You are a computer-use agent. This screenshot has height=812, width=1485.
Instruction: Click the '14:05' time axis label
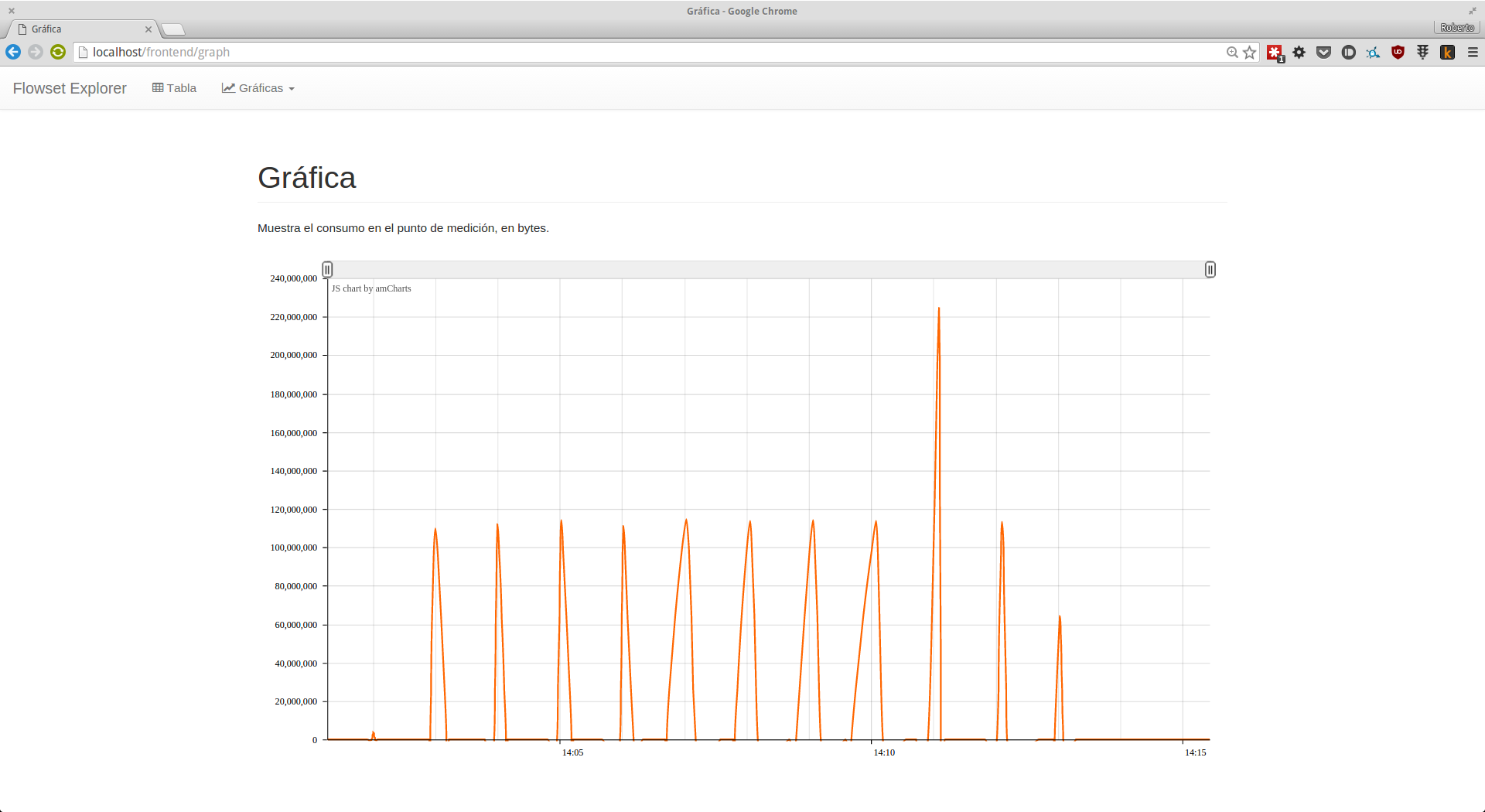point(572,752)
